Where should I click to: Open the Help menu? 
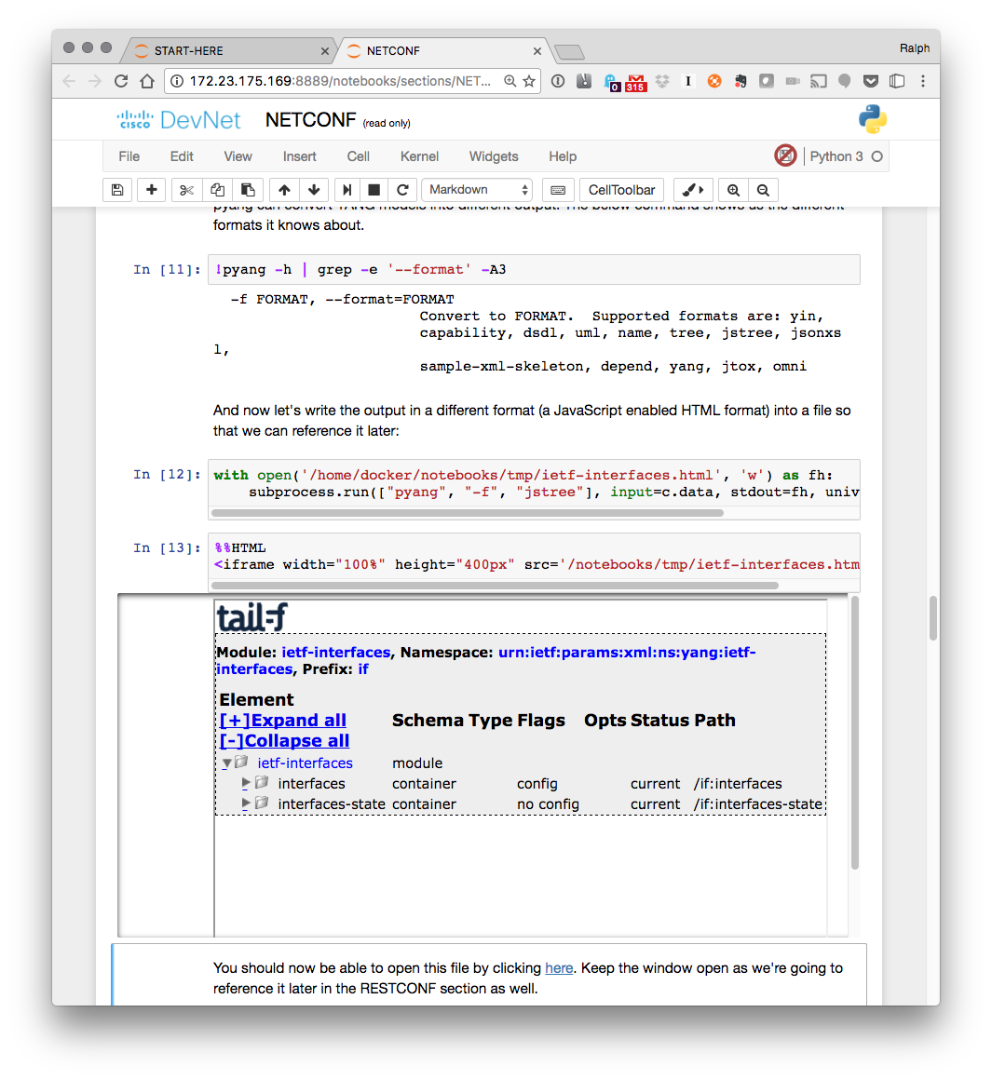point(563,156)
